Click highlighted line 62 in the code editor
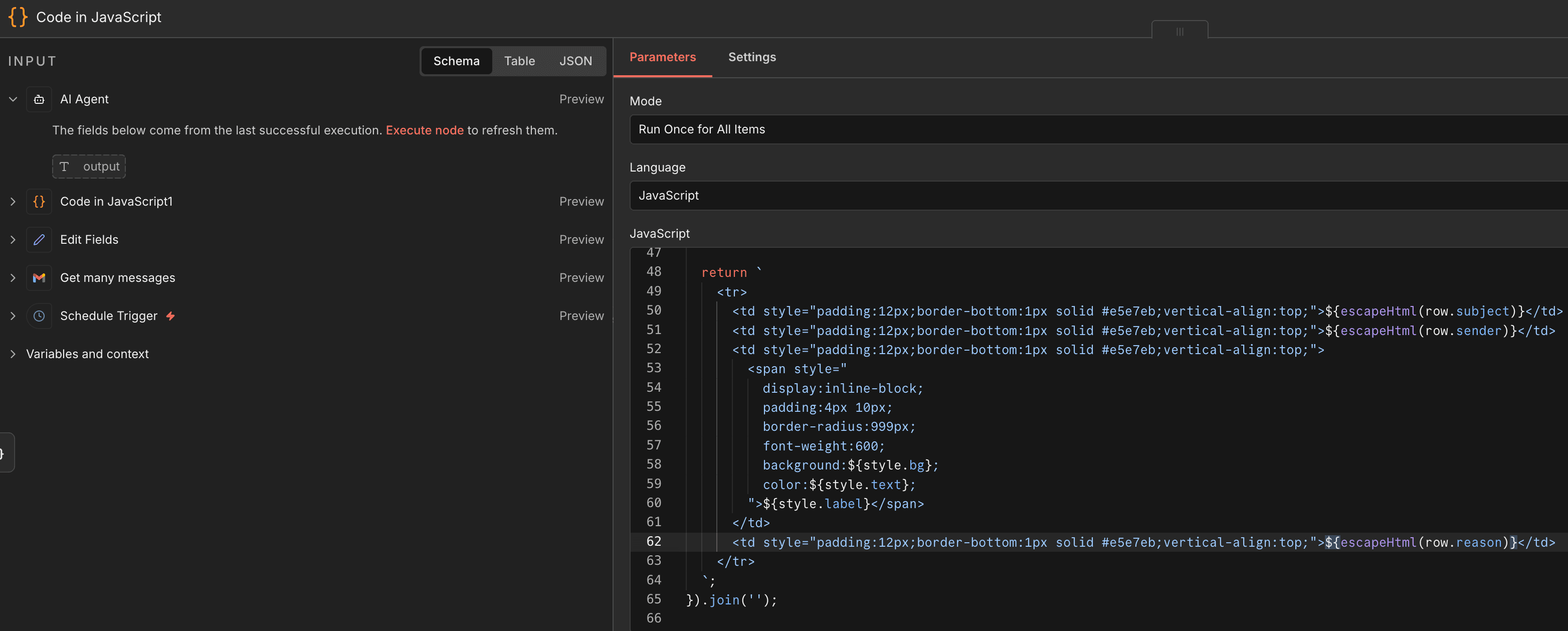The image size is (1568, 631). tap(1035, 542)
